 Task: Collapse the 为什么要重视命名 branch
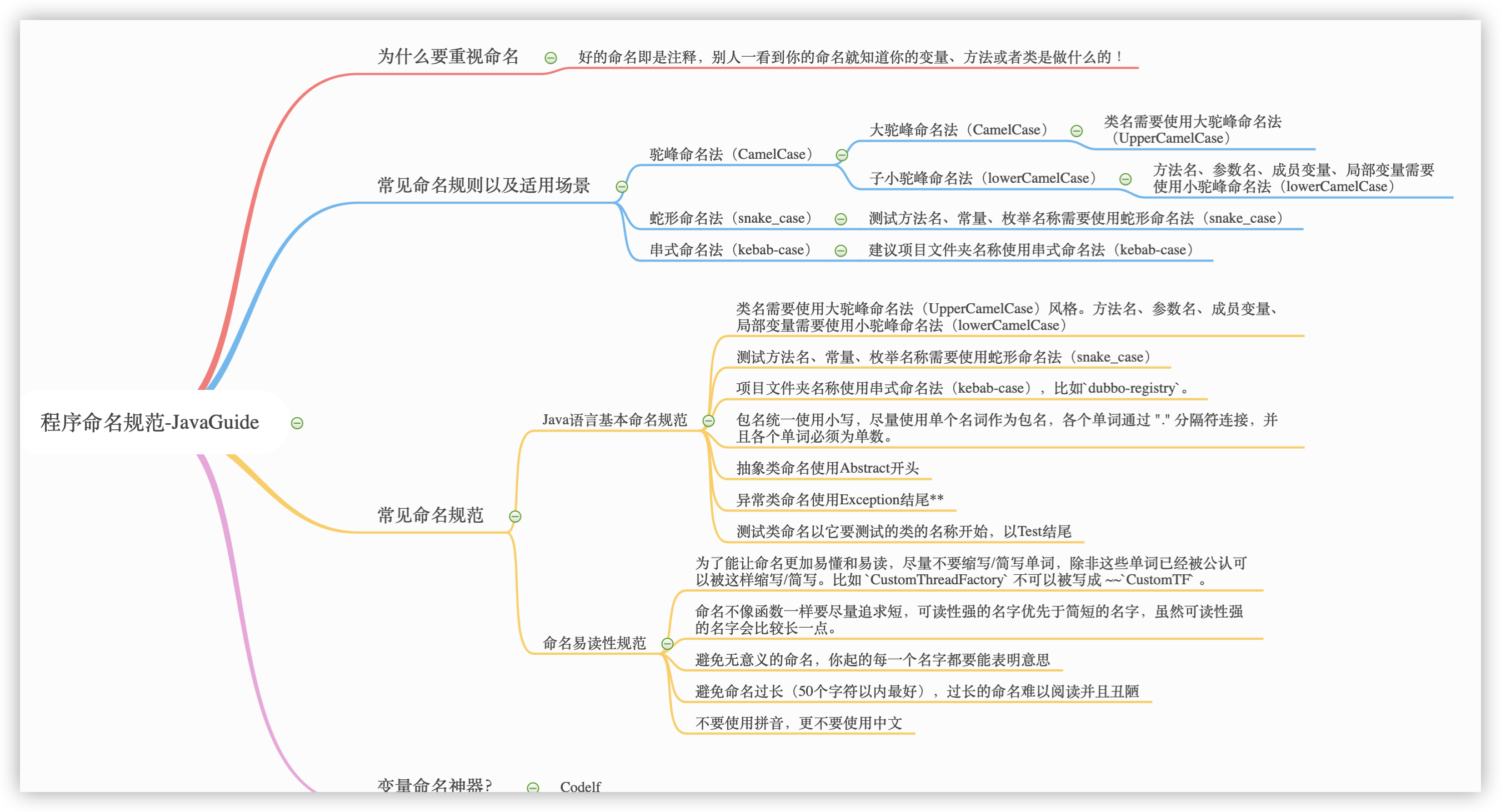click(551, 58)
